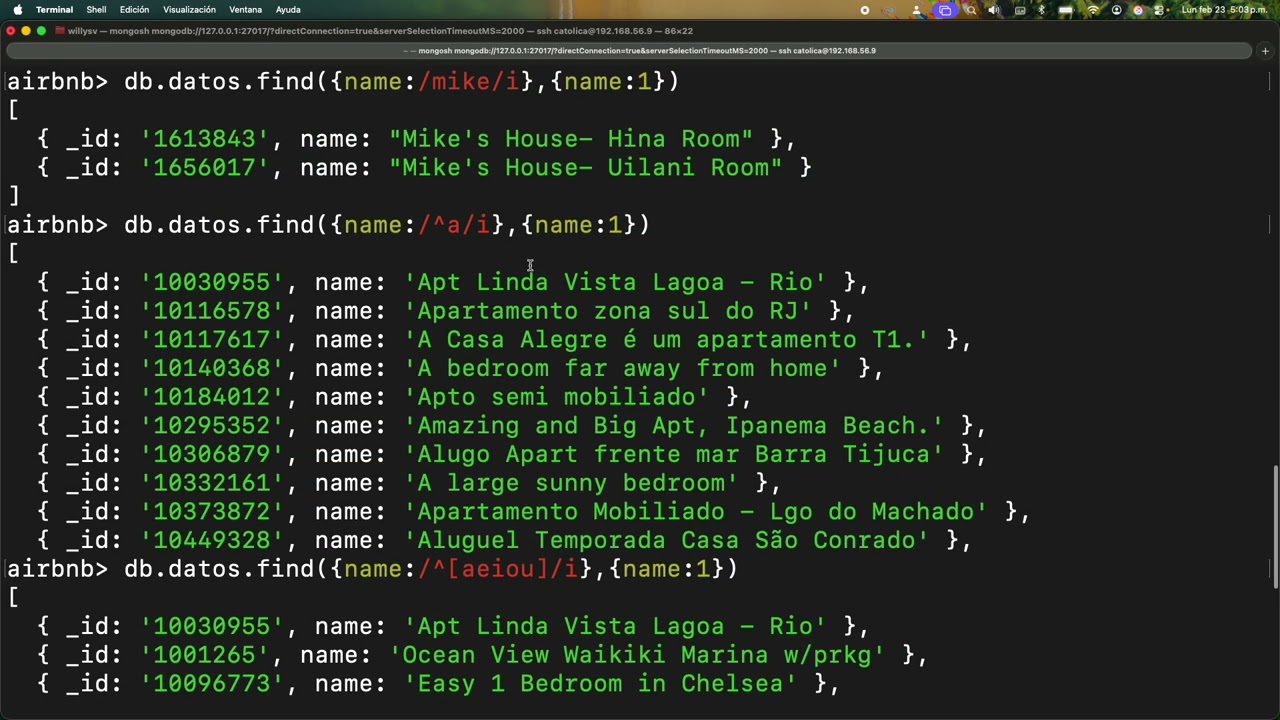The width and height of the screenshot is (1280, 720).
Task: Open the Ayuda menu
Action: [288, 10]
